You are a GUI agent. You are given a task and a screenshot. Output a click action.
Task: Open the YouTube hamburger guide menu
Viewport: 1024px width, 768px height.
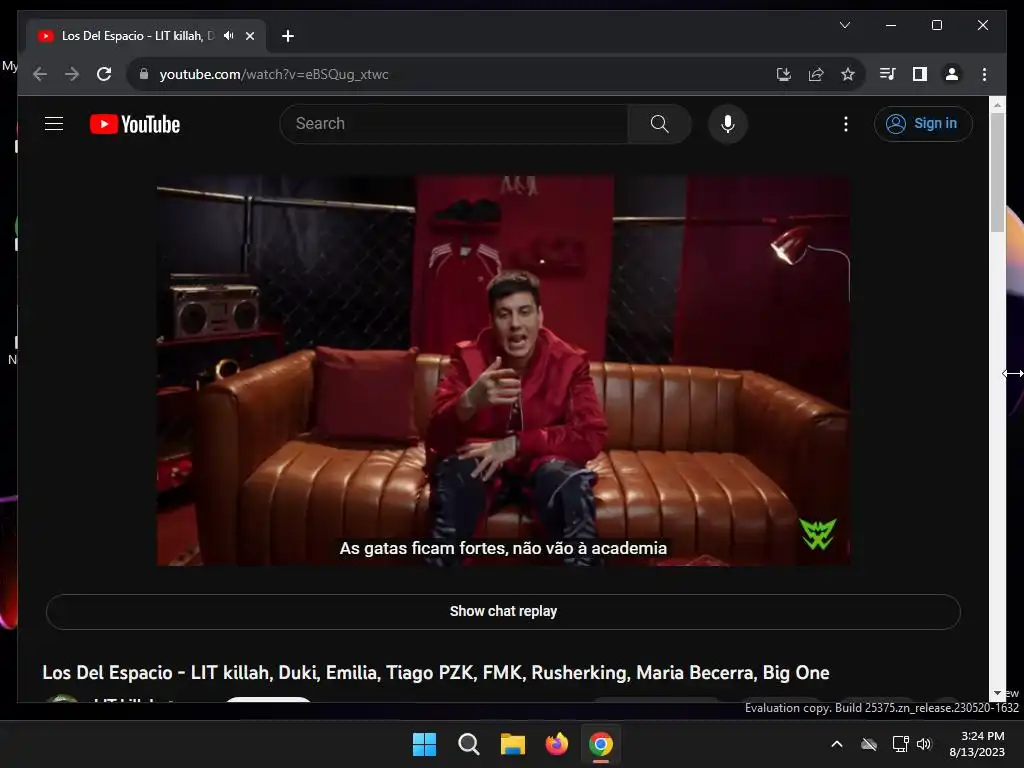click(x=54, y=123)
